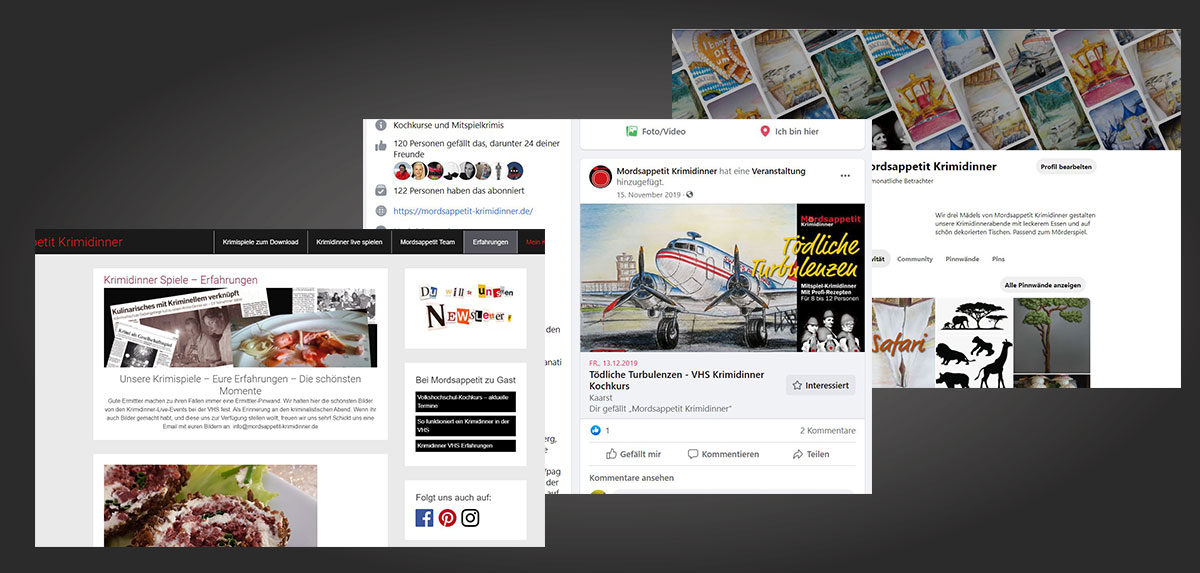Click the event location 'Kaarst'
Screen dimensions: 1200x573
point(601,397)
